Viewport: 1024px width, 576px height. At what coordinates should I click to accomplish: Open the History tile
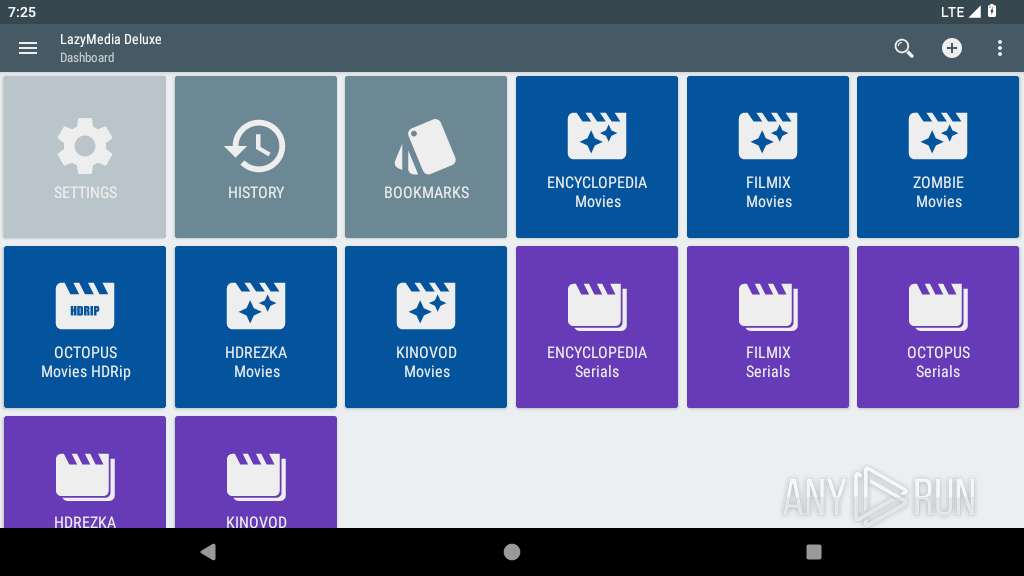tap(256, 157)
